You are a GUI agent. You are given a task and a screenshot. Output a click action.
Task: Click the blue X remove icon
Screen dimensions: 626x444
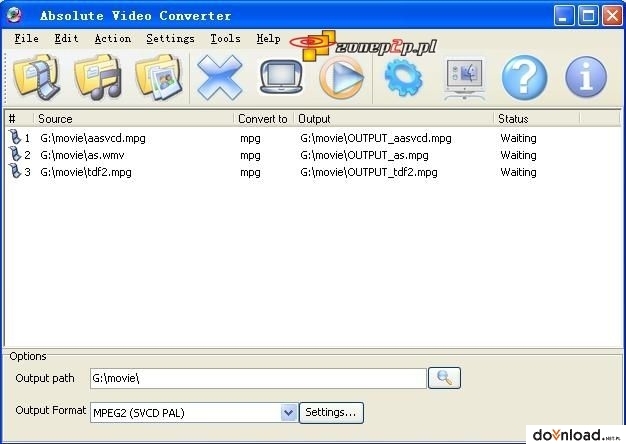tap(220, 77)
